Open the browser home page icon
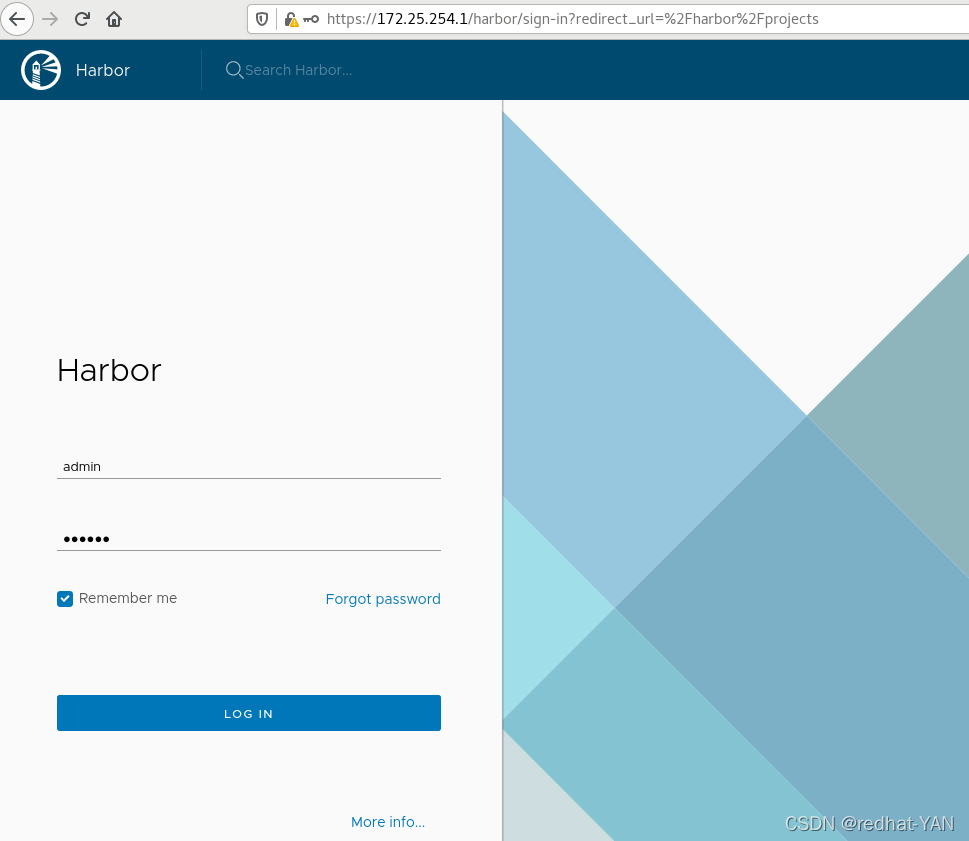The height and width of the screenshot is (841, 969). [x=114, y=19]
